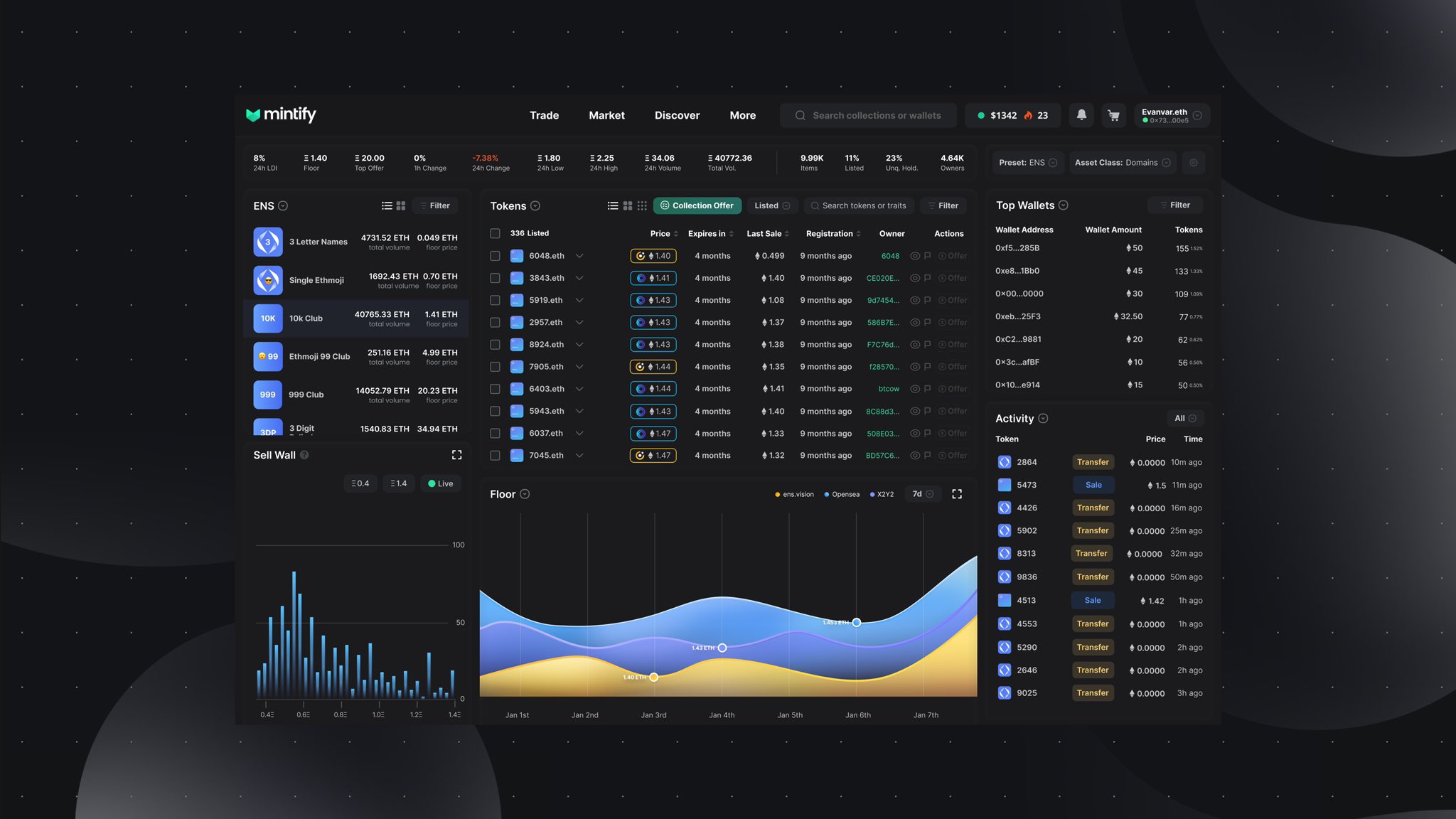Expand the chevron next to 2957.eth
1456x819 pixels.
pyautogui.click(x=579, y=322)
